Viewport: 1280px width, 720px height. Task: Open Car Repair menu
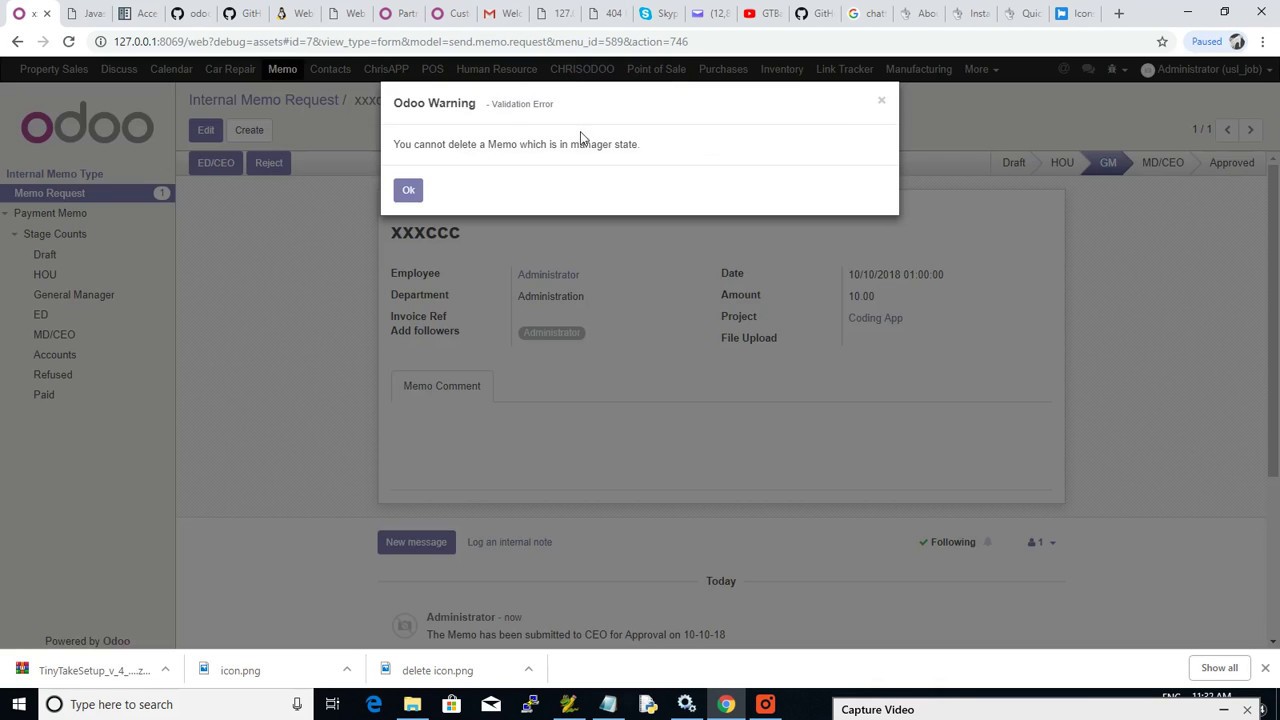click(x=230, y=69)
